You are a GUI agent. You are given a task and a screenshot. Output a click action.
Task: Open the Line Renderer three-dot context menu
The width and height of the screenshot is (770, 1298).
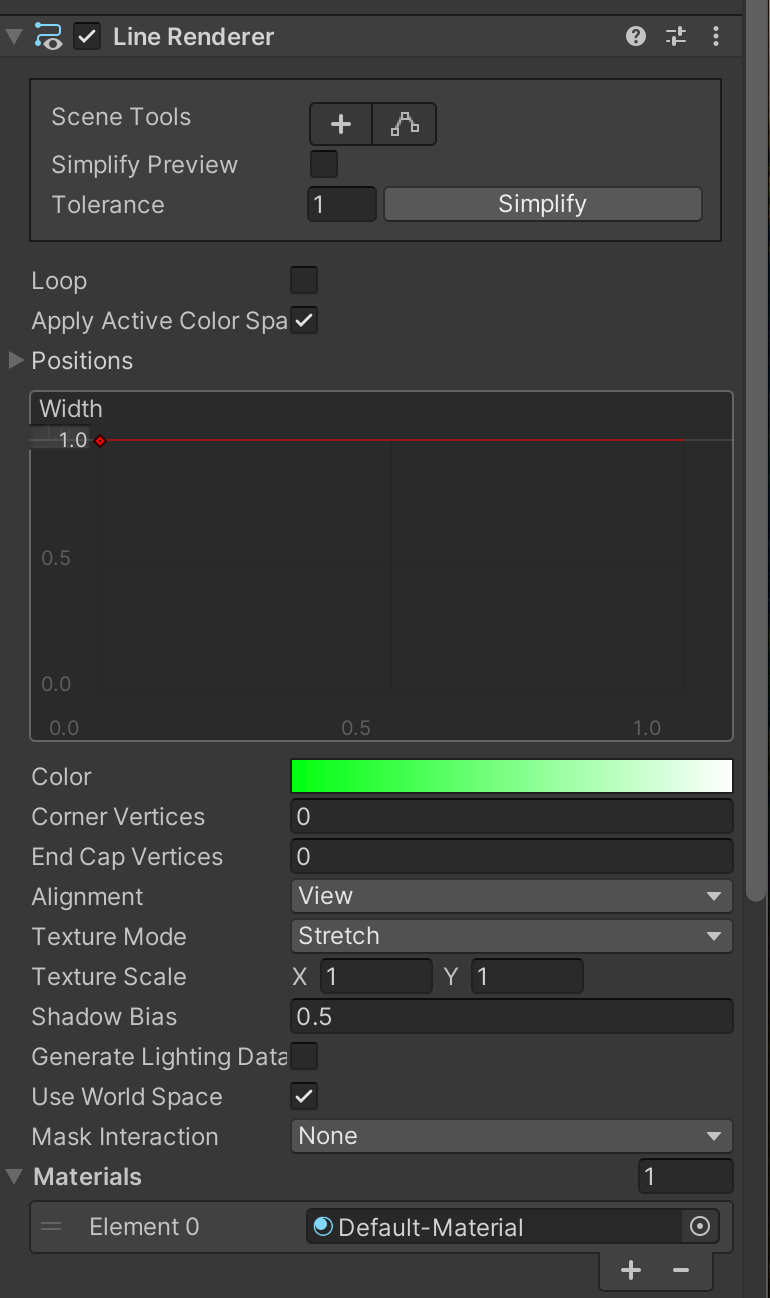click(716, 37)
